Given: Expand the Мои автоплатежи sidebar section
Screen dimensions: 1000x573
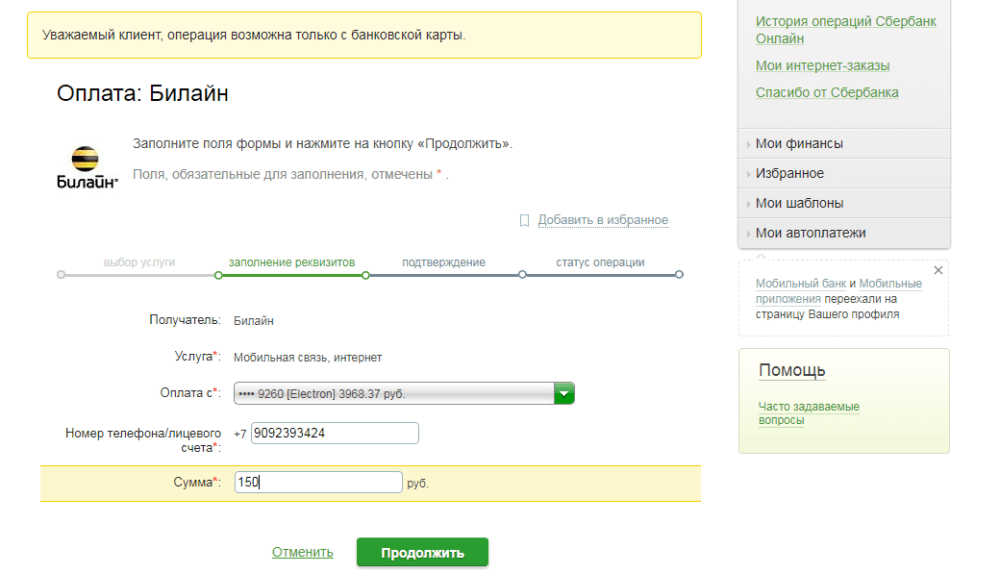Looking at the screenshot, I should point(844,234).
